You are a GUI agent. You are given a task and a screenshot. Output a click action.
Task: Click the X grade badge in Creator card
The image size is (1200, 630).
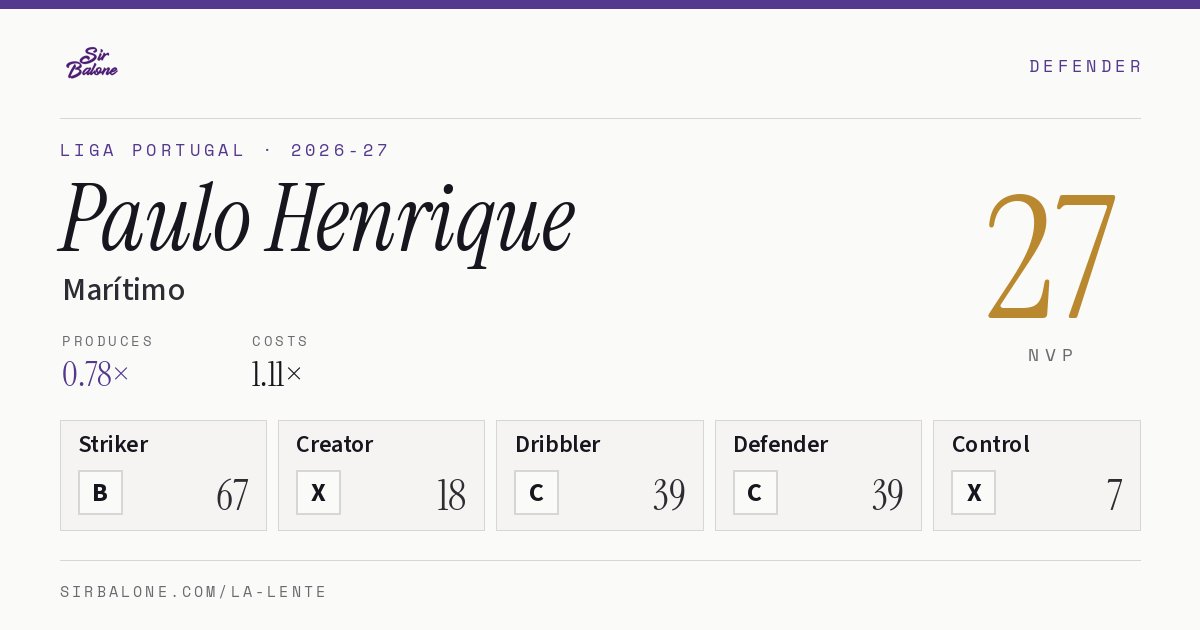click(x=318, y=492)
